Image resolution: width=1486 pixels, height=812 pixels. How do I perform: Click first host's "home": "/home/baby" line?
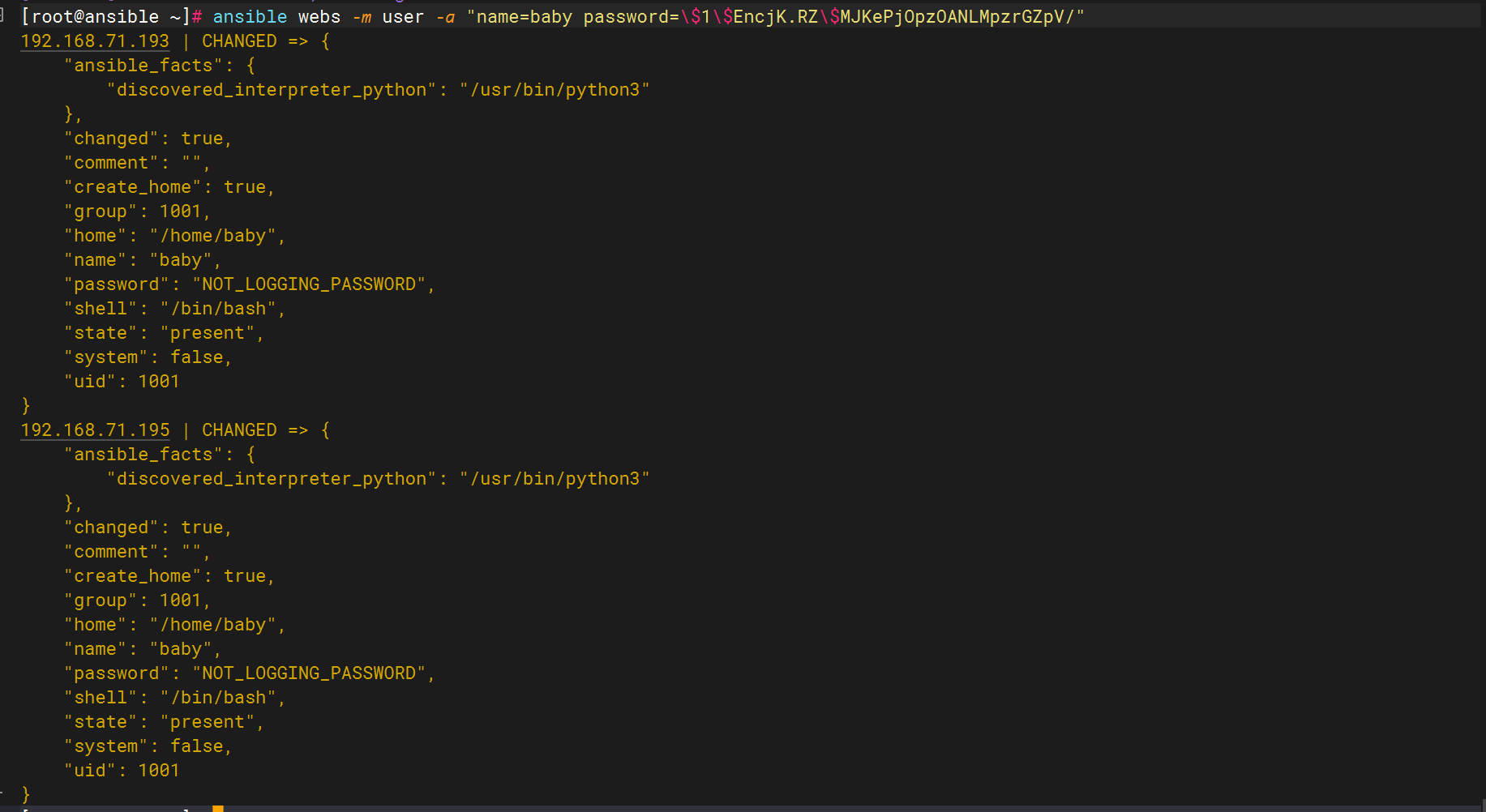[174, 236]
